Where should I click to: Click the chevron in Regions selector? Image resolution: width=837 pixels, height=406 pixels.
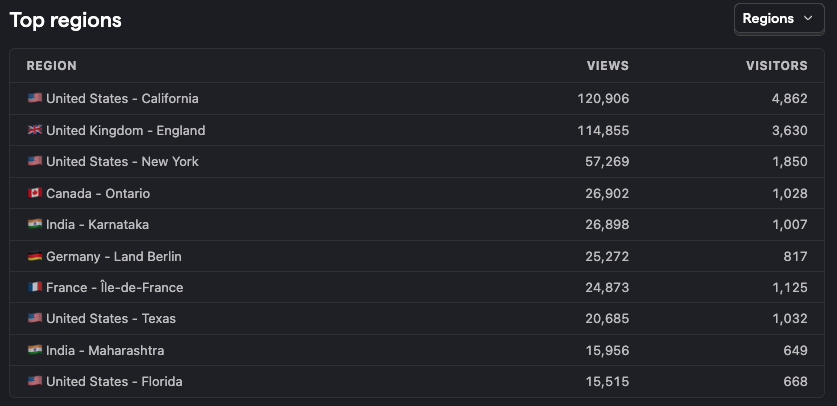click(808, 19)
